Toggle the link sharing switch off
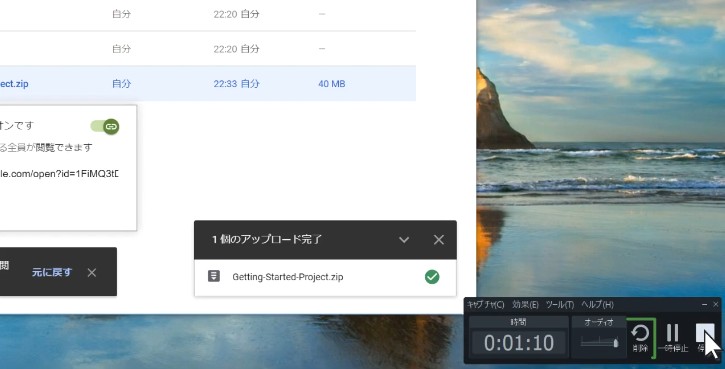This screenshot has height=369, width=725. tap(105, 126)
